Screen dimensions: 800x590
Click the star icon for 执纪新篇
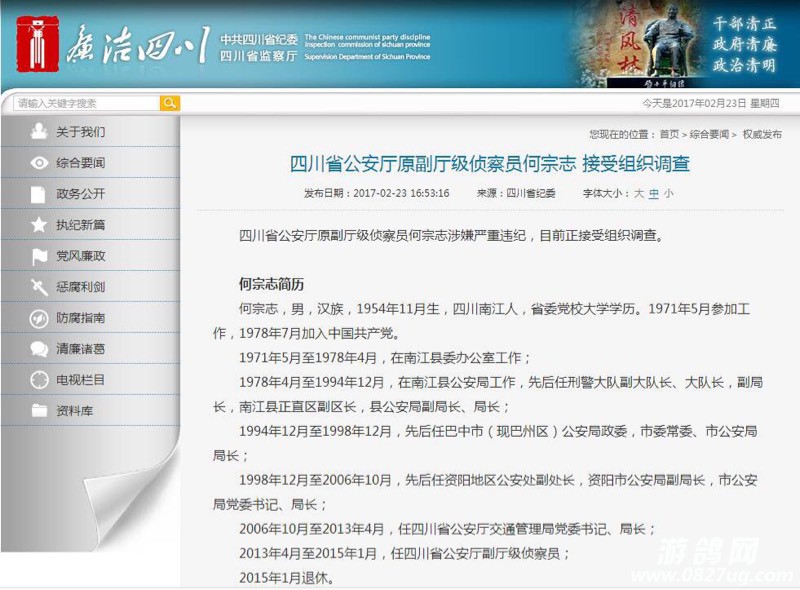click(x=39, y=225)
